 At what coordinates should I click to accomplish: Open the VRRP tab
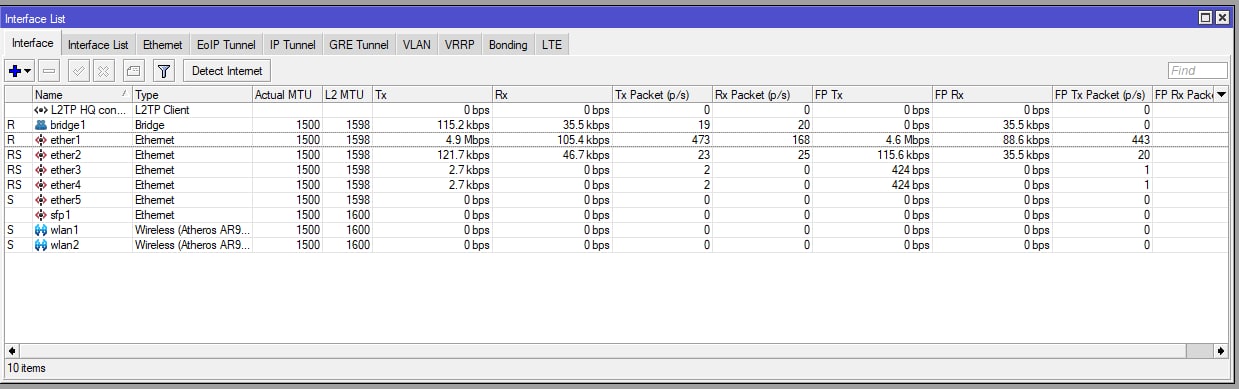click(460, 45)
